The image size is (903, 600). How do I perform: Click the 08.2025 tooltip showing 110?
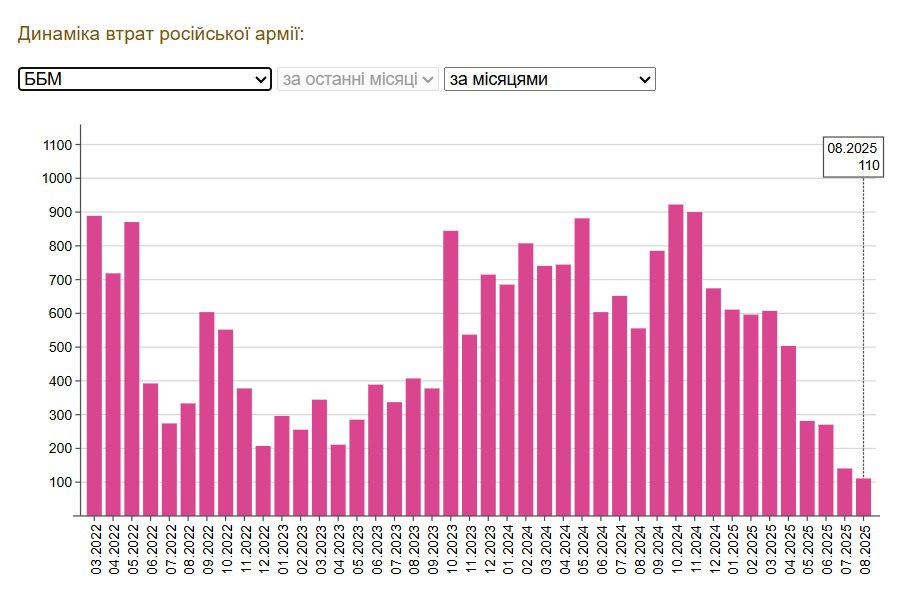[x=853, y=157]
